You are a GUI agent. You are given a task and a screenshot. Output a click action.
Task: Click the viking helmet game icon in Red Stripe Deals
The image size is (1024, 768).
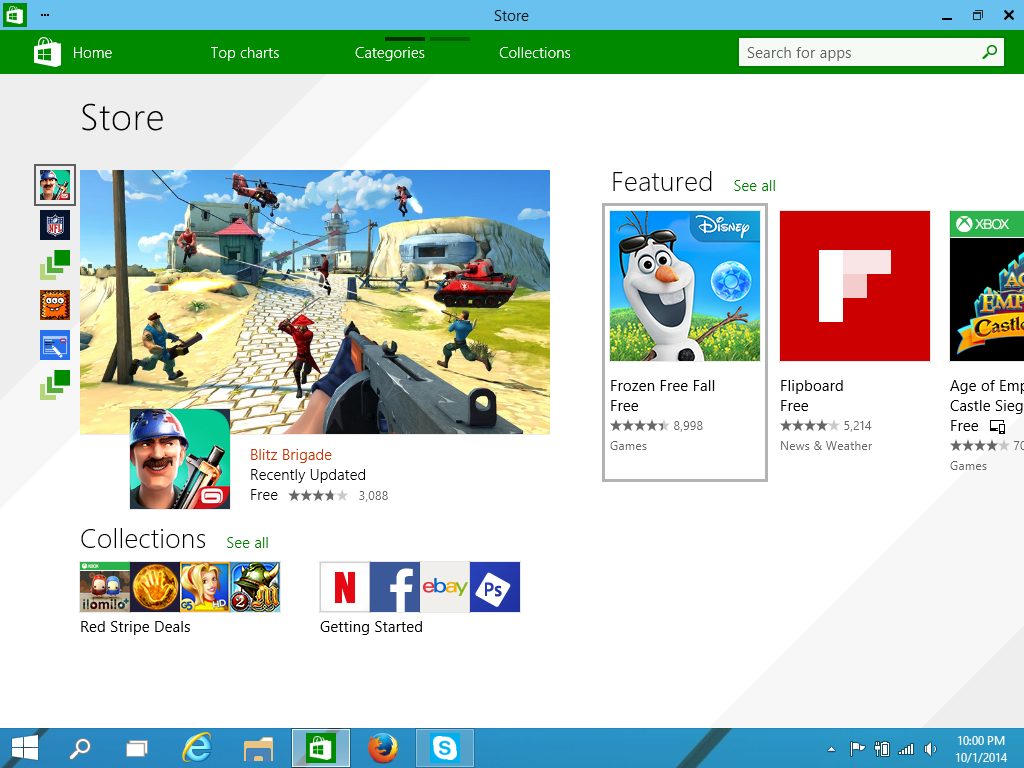point(255,586)
